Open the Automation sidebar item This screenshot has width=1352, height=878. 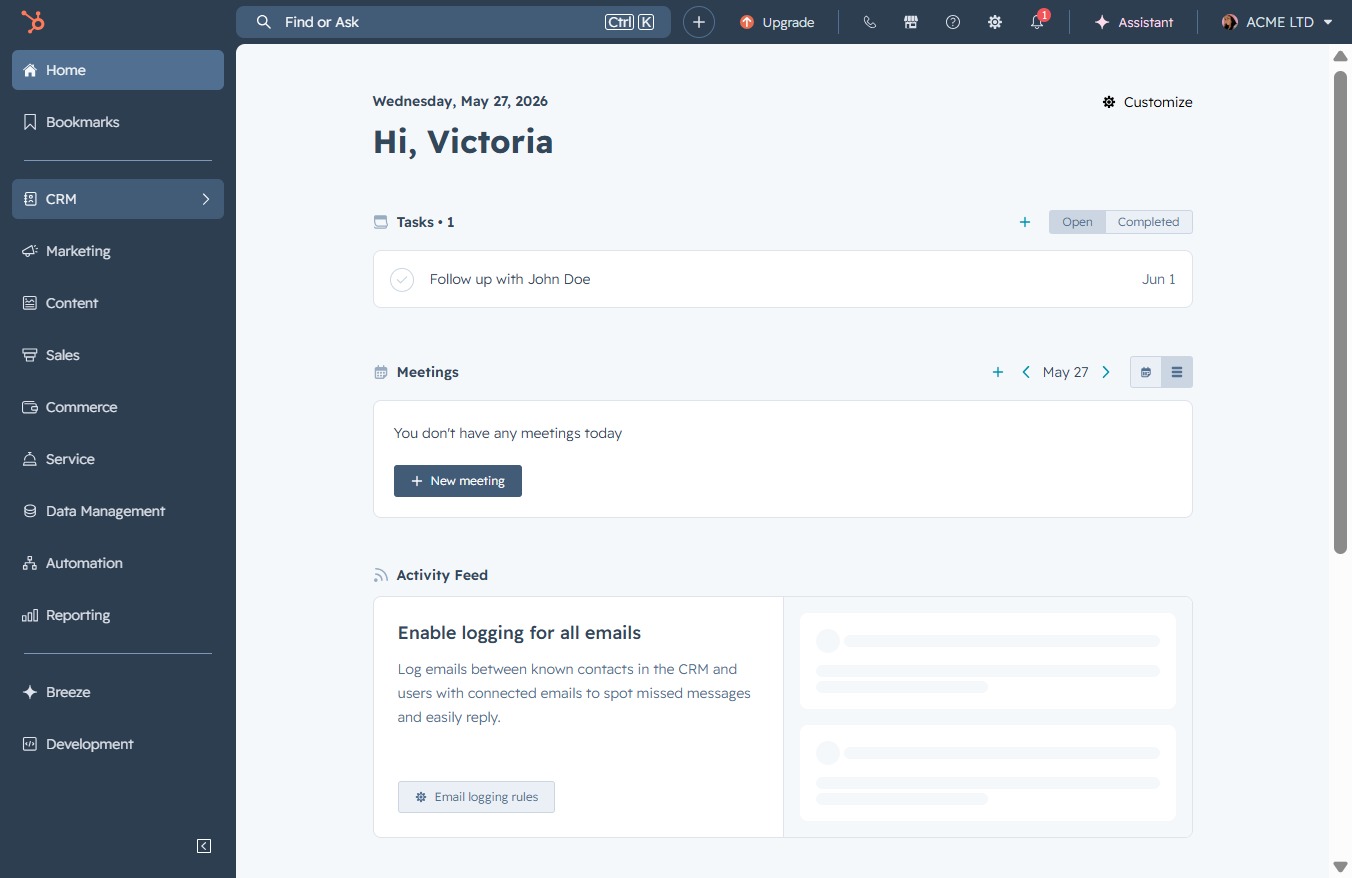[118, 563]
